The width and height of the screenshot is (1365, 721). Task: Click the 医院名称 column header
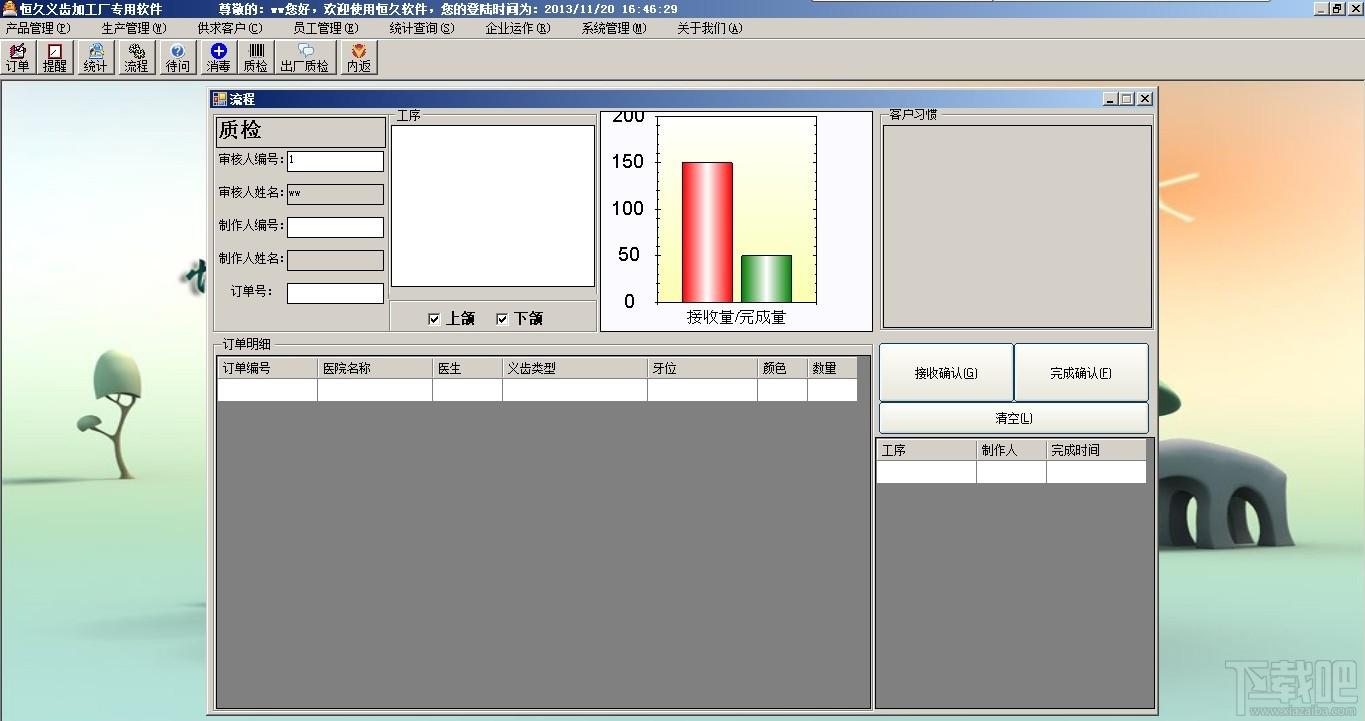pyautogui.click(x=375, y=368)
